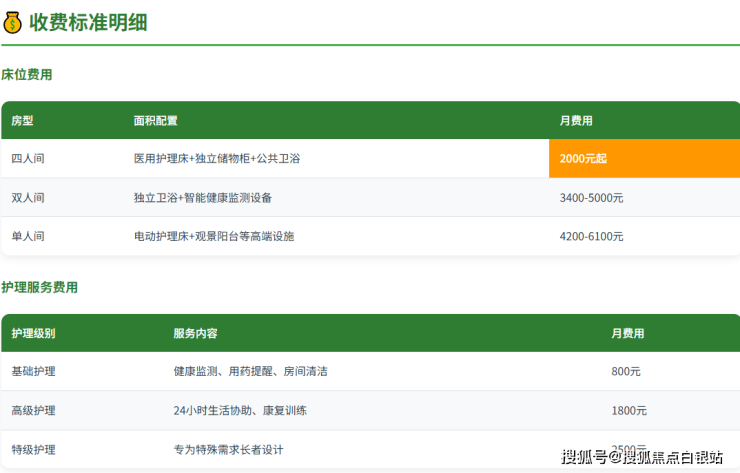Select the 护理服务费用 section heading
Image resolution: width=740 pixels, height=473 pixels.
point(40,288)
